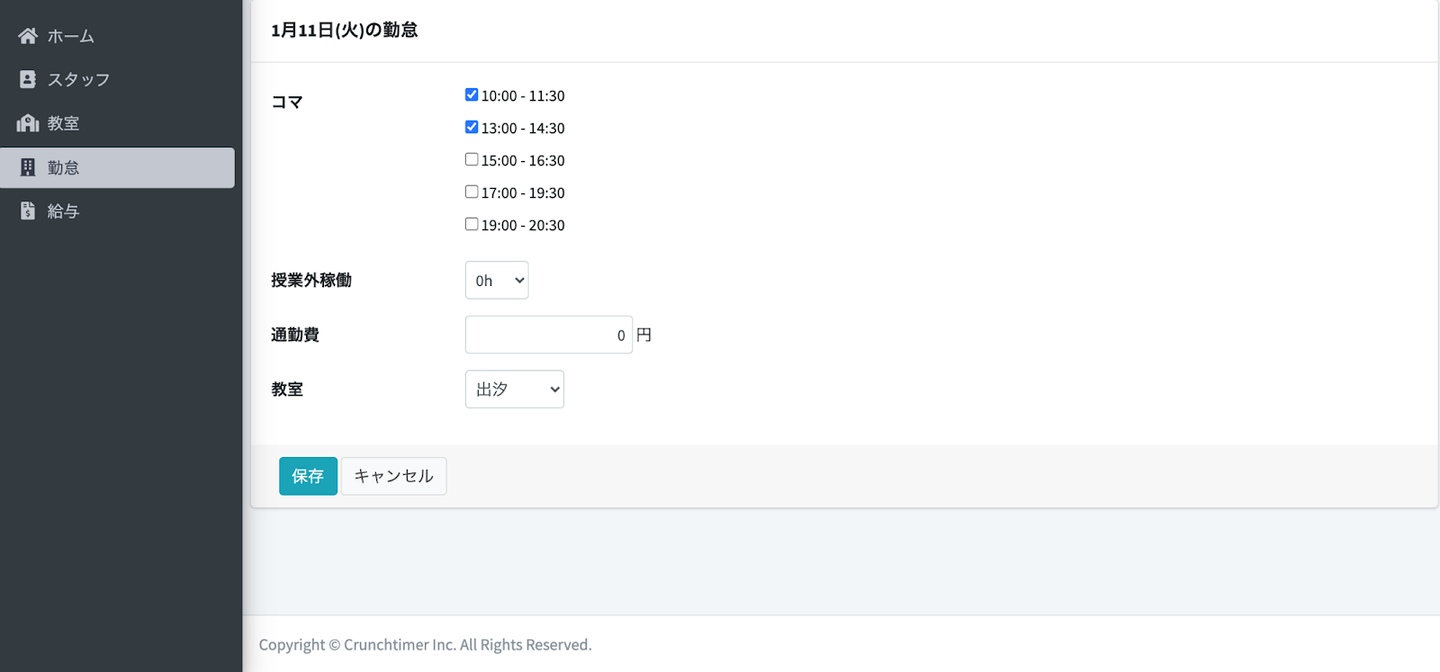This screenshot has width=1440, height=672.
Task: Click the Payroll invoice file icon
Action: pyautogui.click(x=28, y=212)
